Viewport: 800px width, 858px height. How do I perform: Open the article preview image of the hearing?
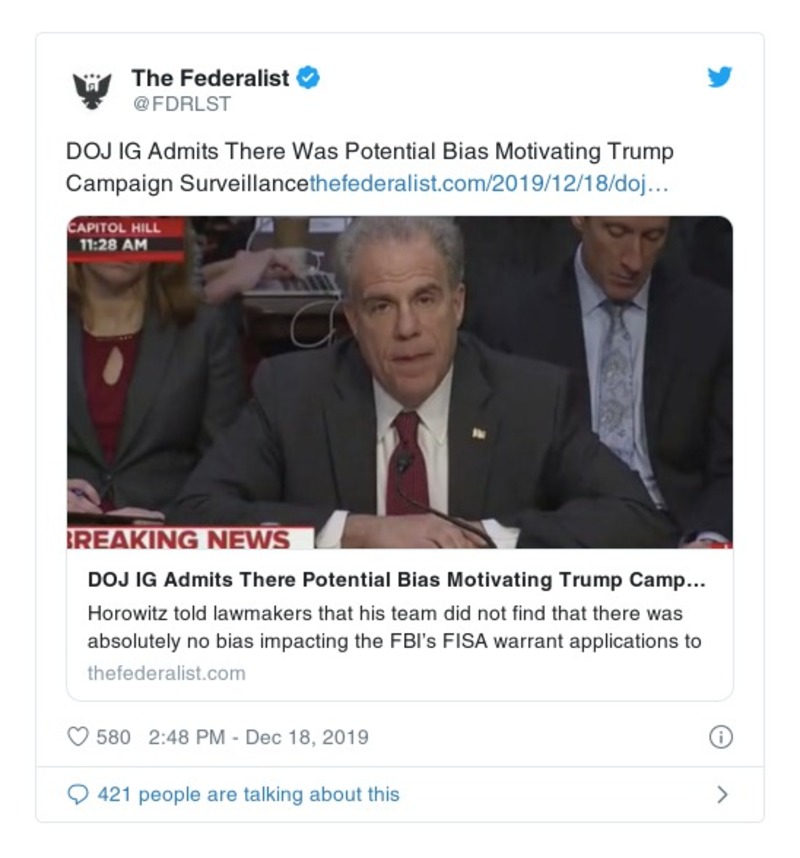tap(400, 380)
